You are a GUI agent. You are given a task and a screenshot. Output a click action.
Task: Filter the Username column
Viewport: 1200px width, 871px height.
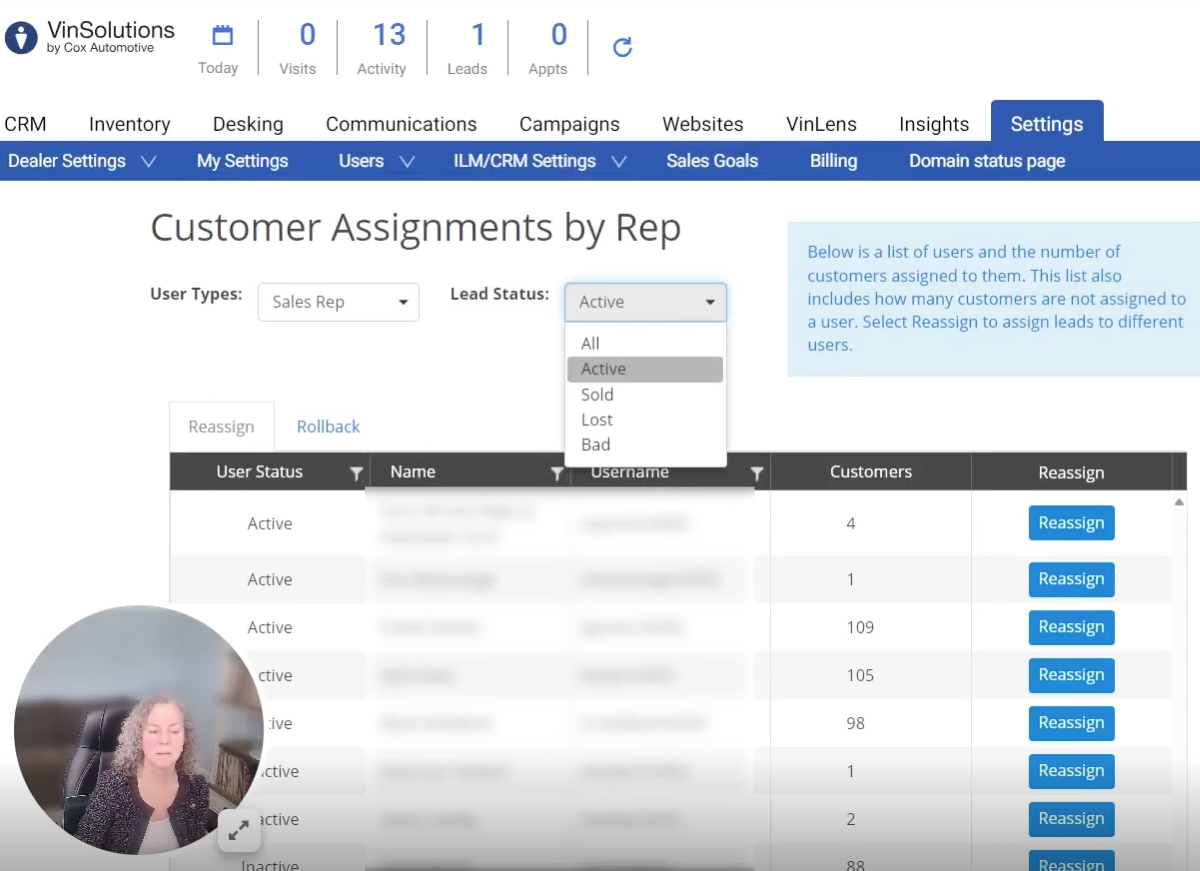tap(757, 474)
